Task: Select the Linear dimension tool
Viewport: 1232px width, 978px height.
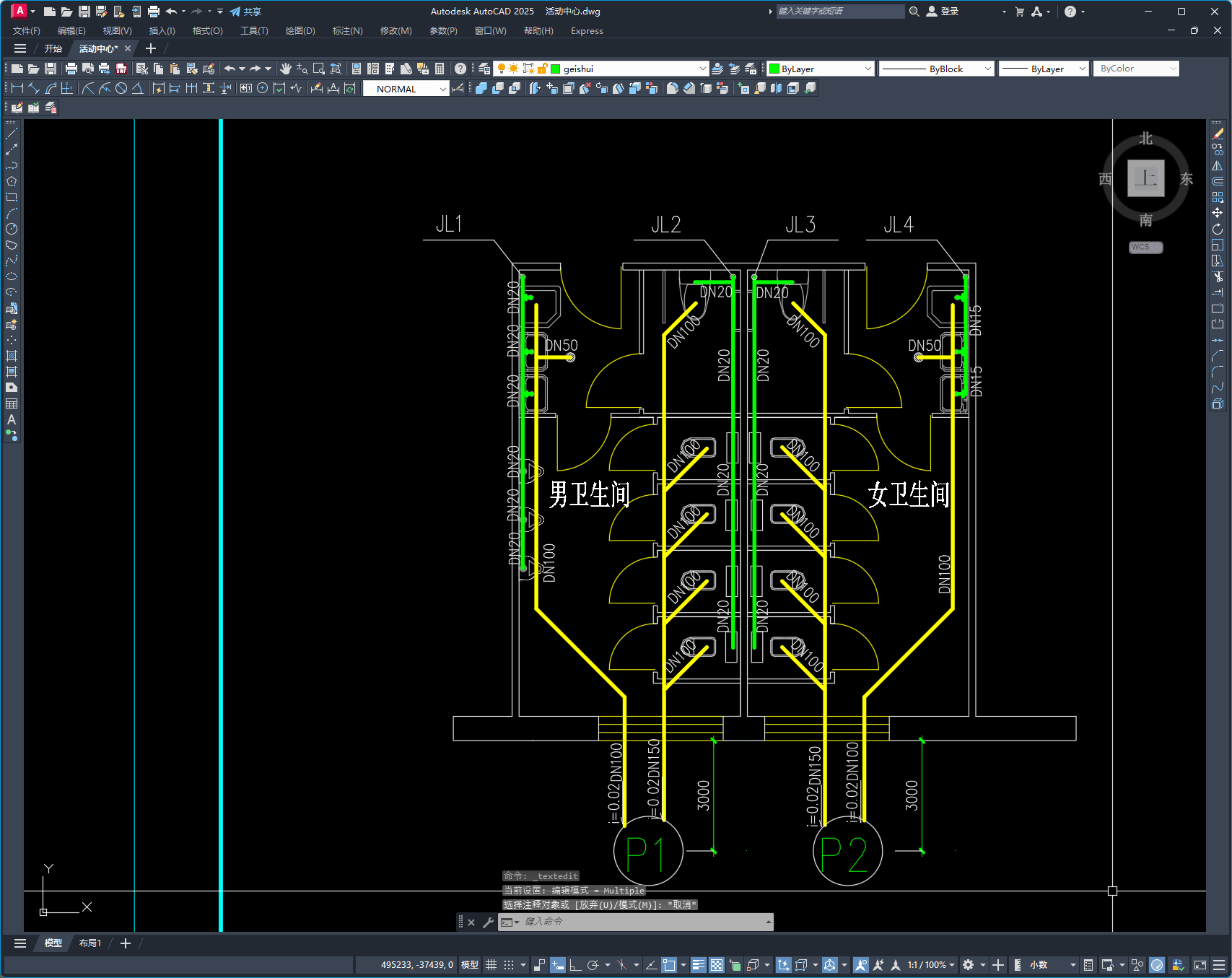Action: (x=17, y=88)
